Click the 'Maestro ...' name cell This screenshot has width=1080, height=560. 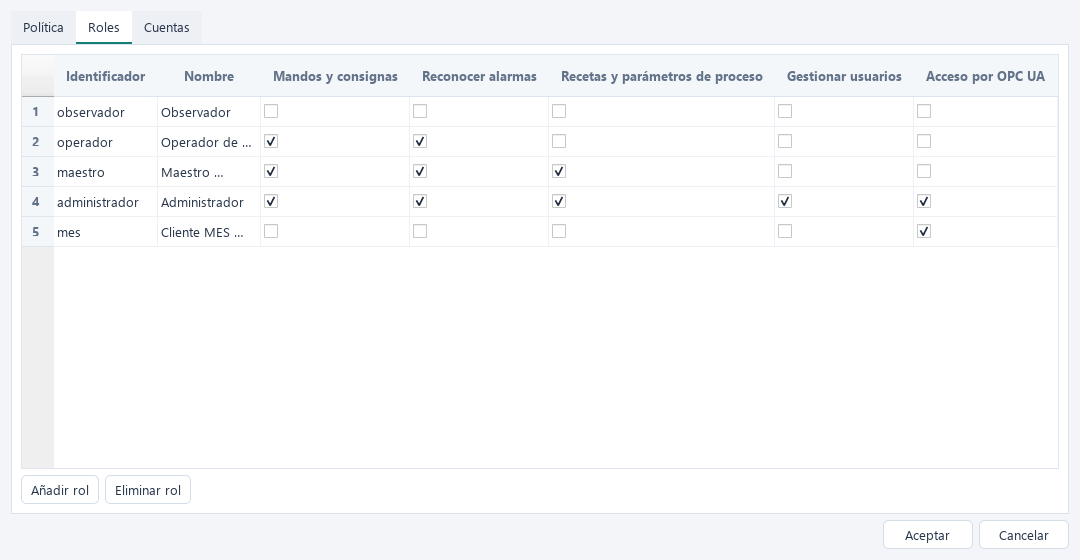pyautogui.click(x=209, y=172)
